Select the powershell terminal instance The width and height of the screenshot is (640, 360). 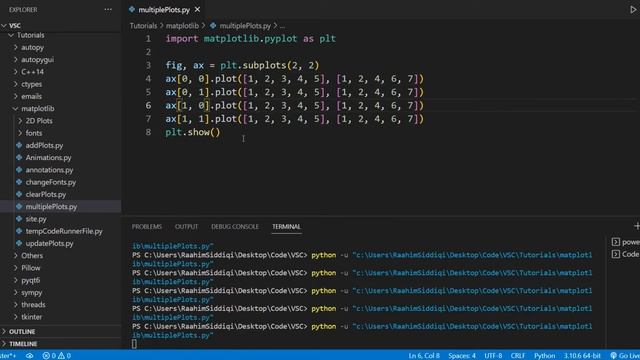click(x=625, y=242)
